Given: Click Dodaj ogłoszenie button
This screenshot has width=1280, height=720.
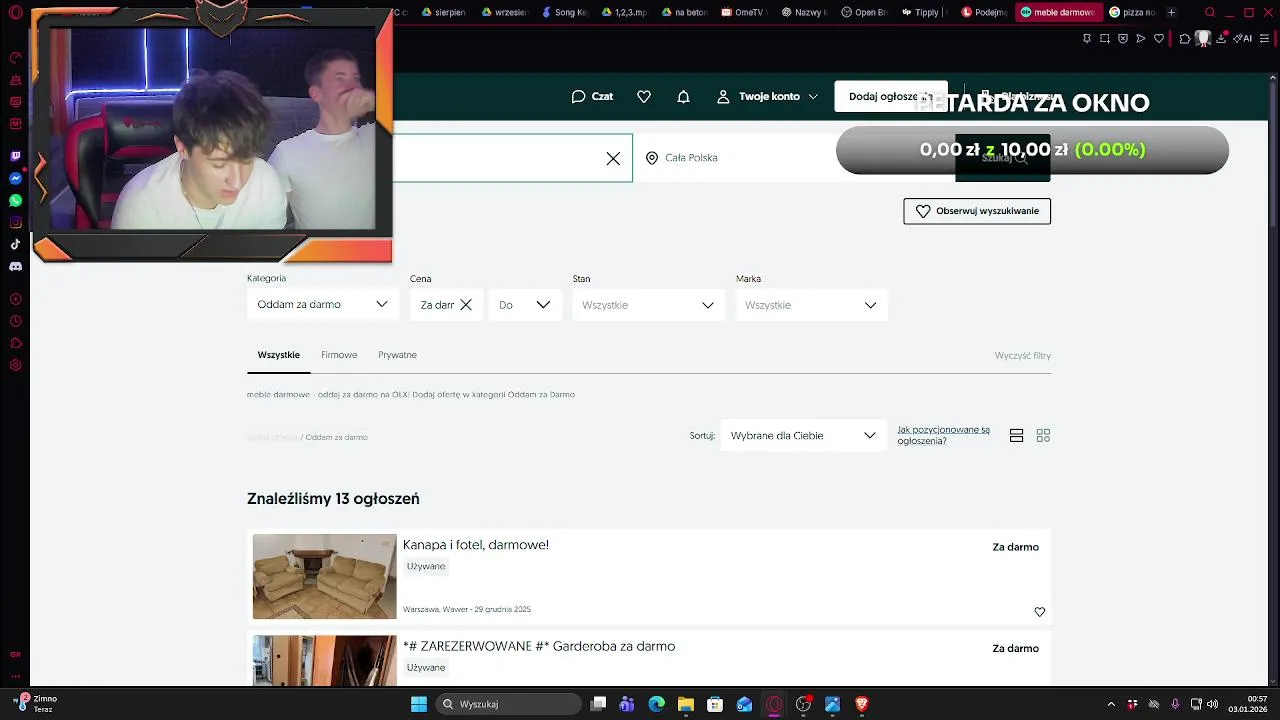Looking at the screenshot, I should [x=891, y=97].
